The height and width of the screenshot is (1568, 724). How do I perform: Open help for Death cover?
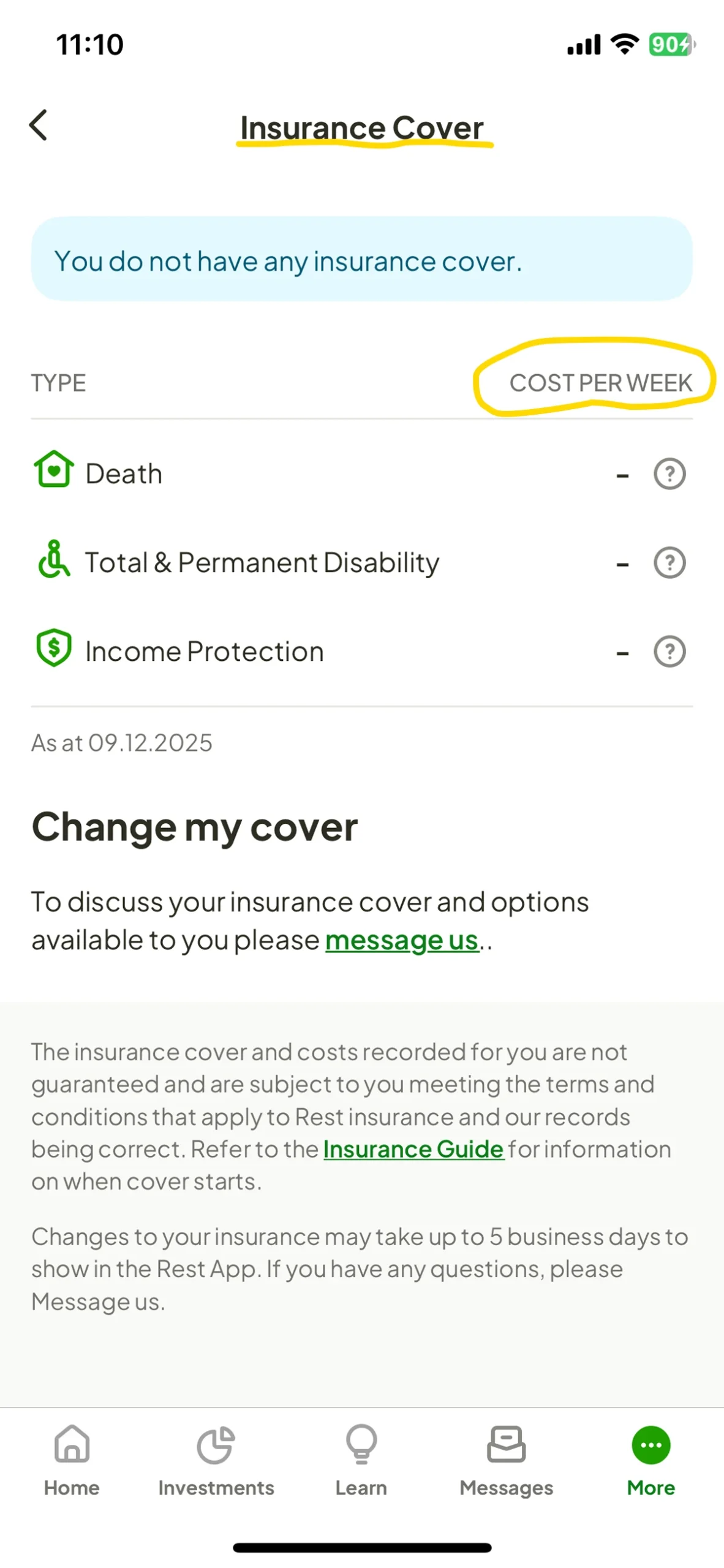click(x=669, y=473)
